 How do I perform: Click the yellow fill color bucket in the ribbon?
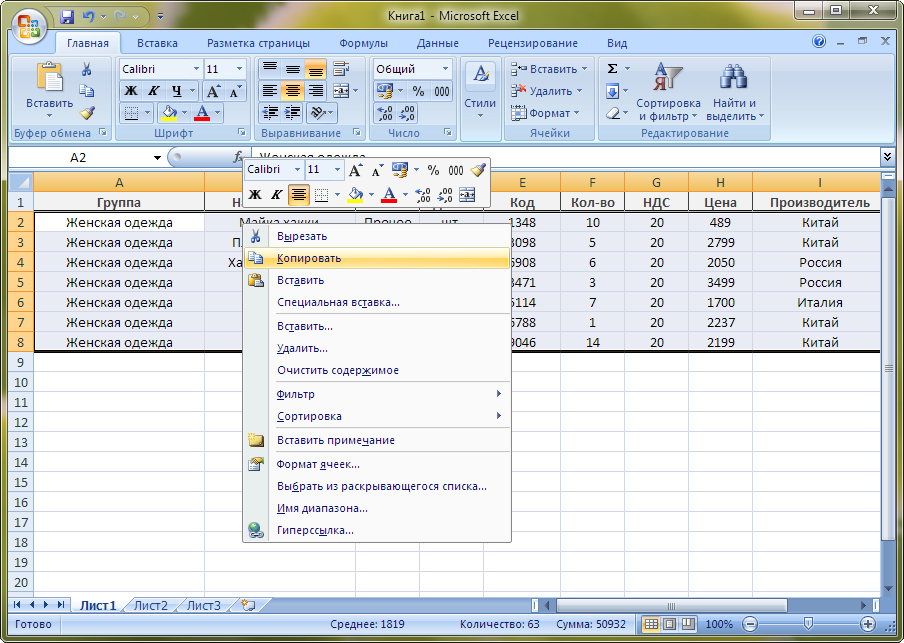169,113
